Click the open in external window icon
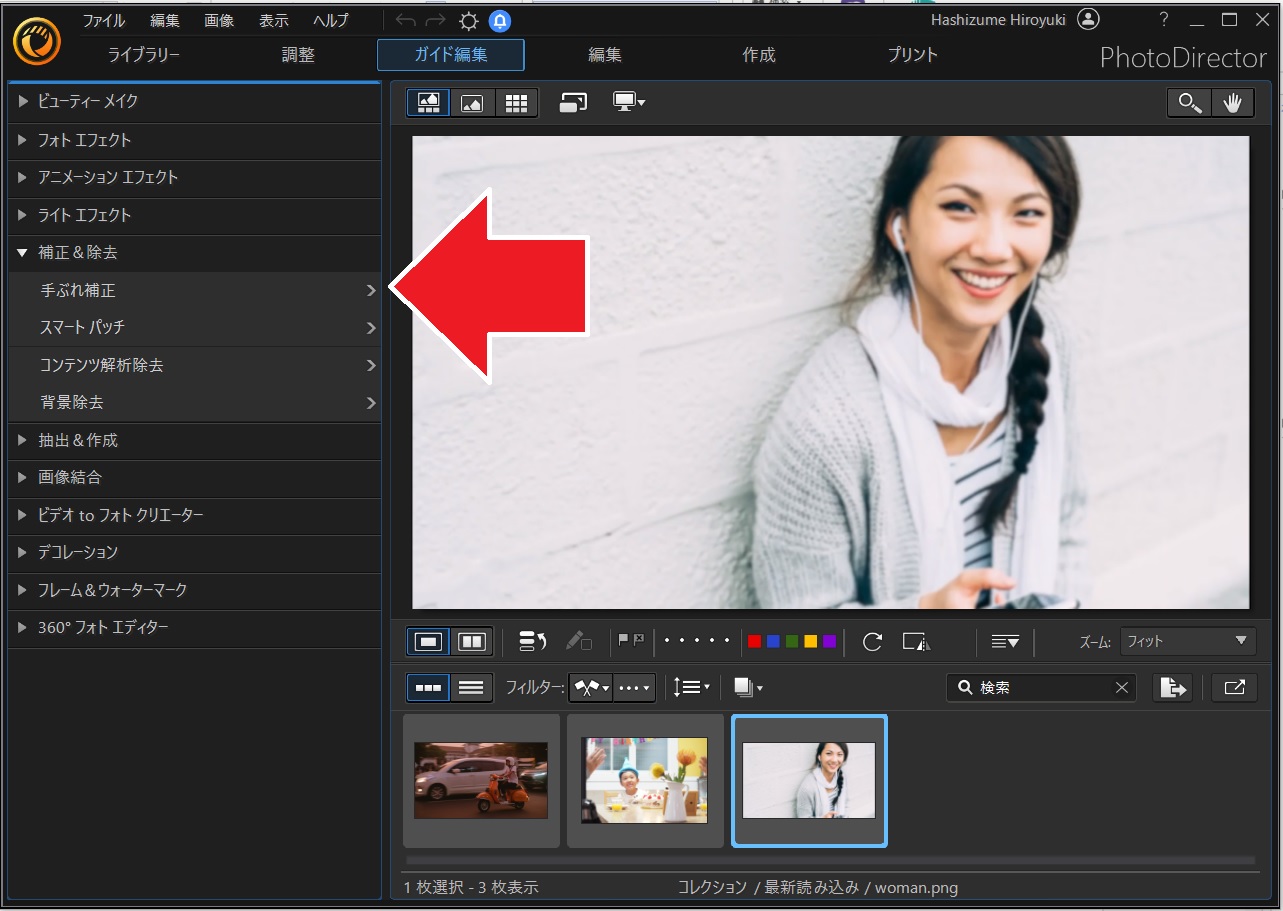This screenshot has height=911, width=1283. (1234, 687)
